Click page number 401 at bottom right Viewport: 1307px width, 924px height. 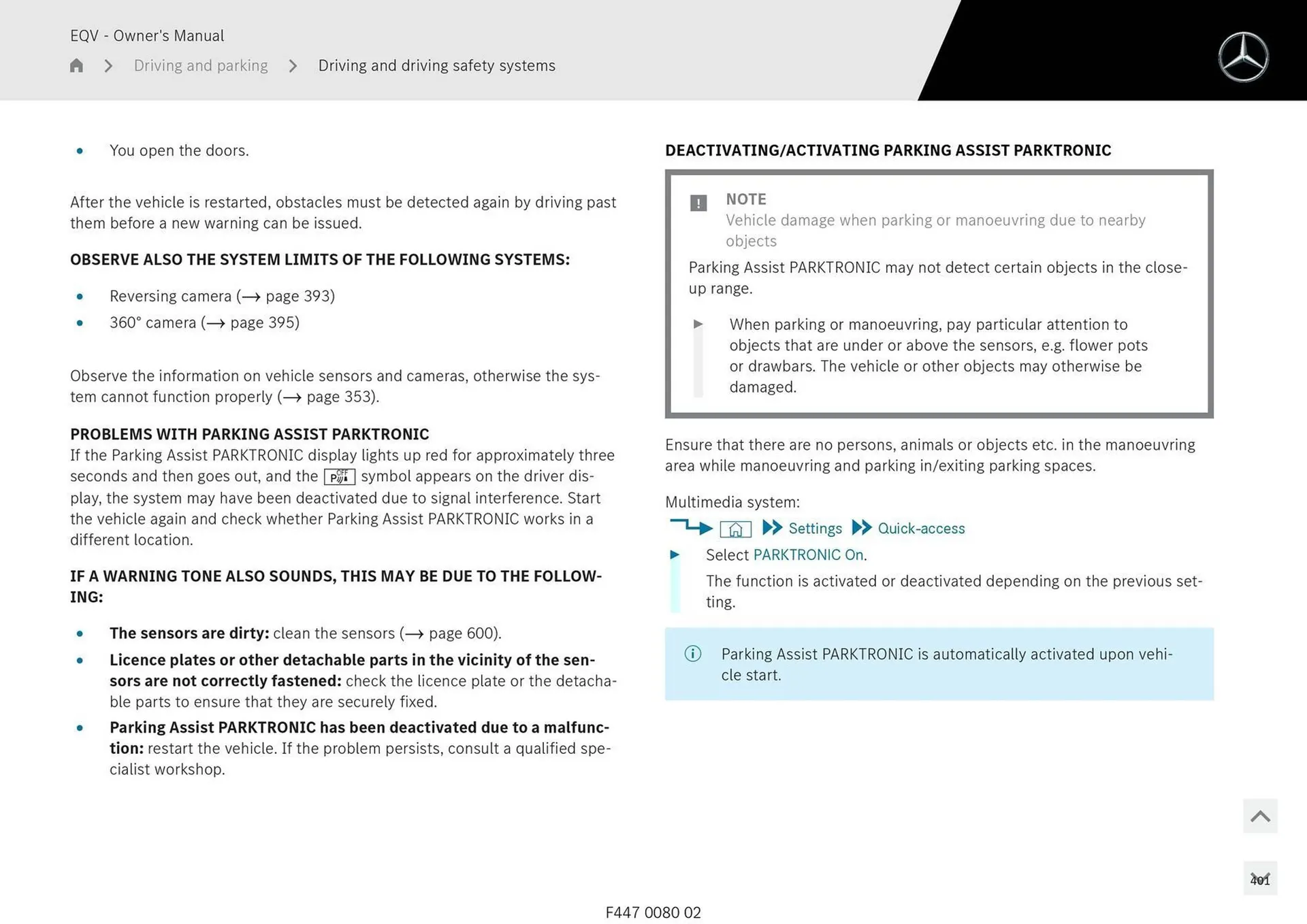[x=1261, y=879]
